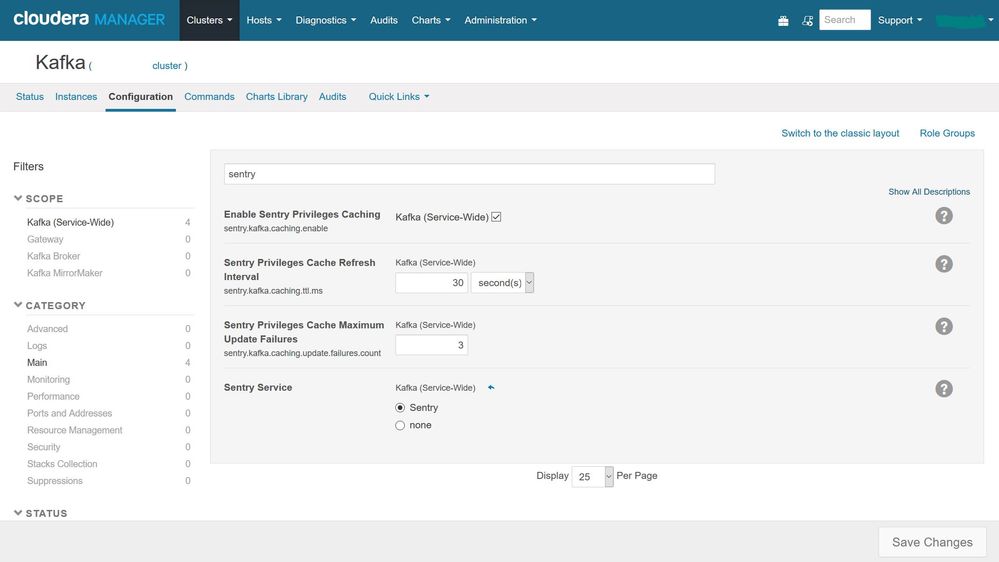Open the Quick Links dropdown
The height and width of the screenshot is (562, 999).
(399, 97)
